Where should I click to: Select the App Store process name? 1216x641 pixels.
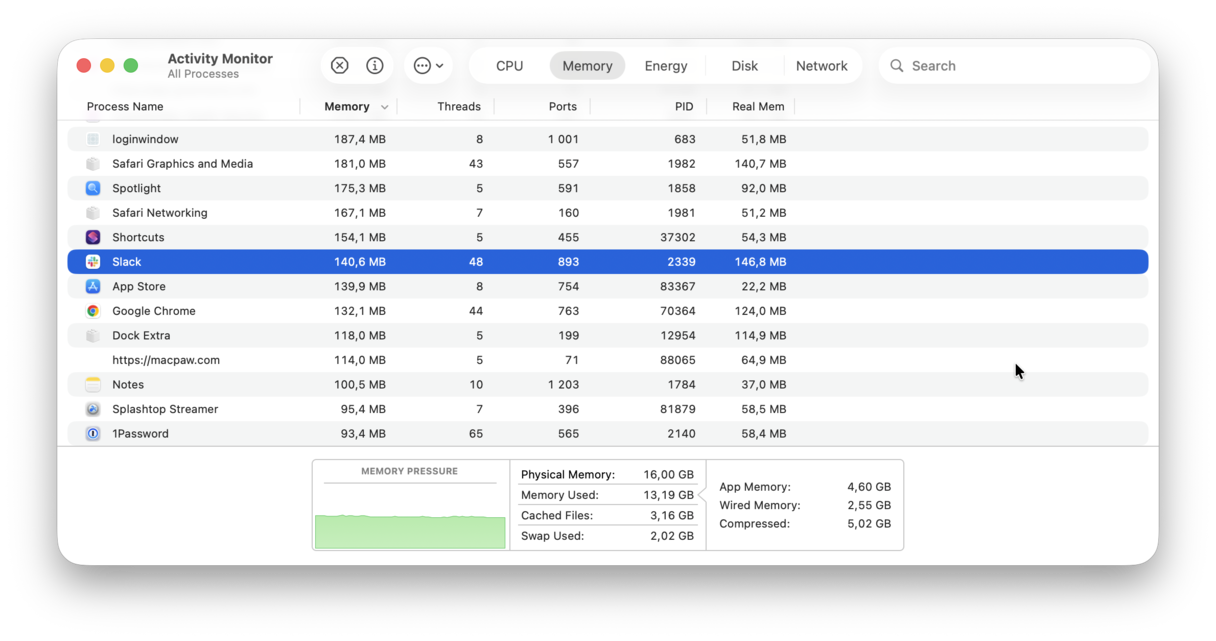[139, 286]
